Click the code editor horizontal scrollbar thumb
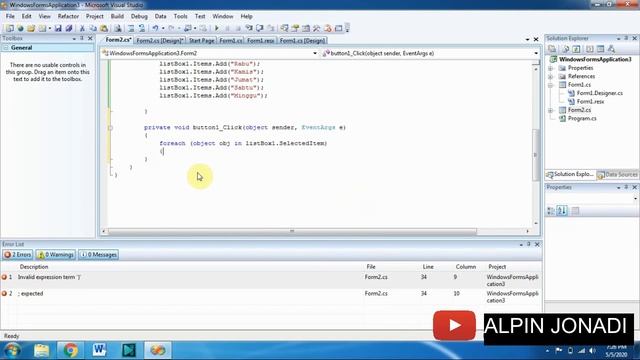The image size is (640, 360). [292, 231]
